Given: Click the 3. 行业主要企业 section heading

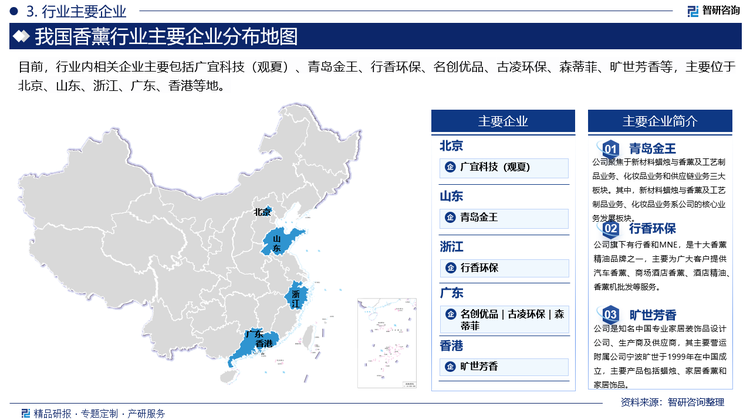Looking at the screenshot, I should [77, 11].
